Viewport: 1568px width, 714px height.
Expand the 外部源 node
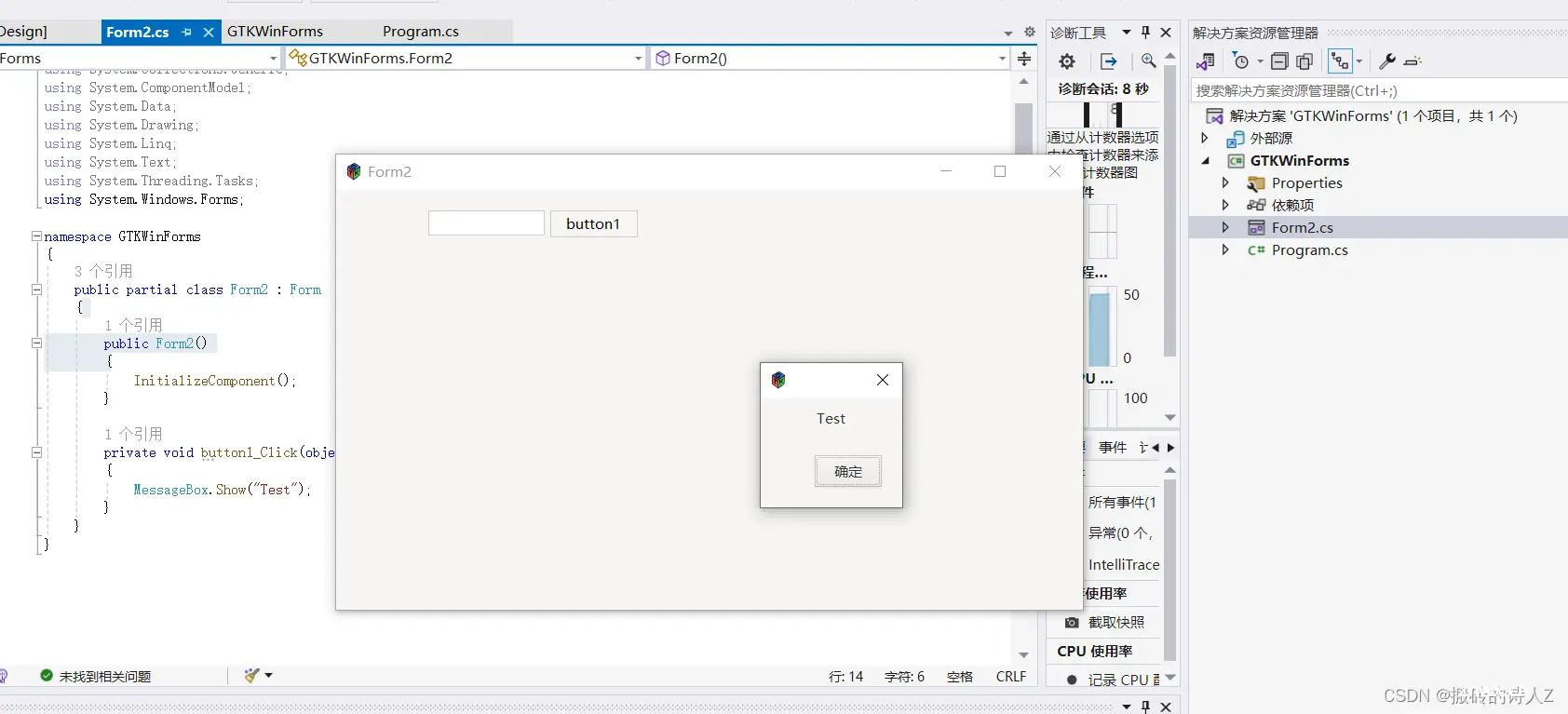[x=1205, y=138]
